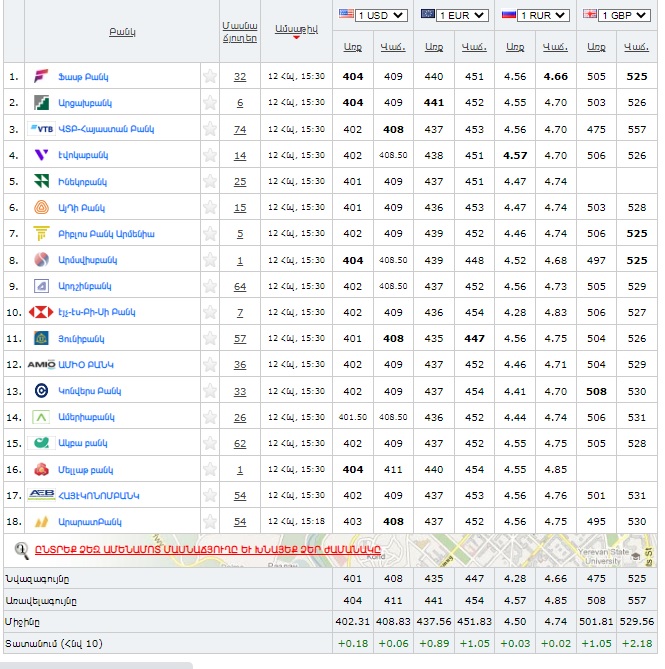Click the Evocabank purple V logo
This screenshot has height=669, width=665.
pos(41,155)
